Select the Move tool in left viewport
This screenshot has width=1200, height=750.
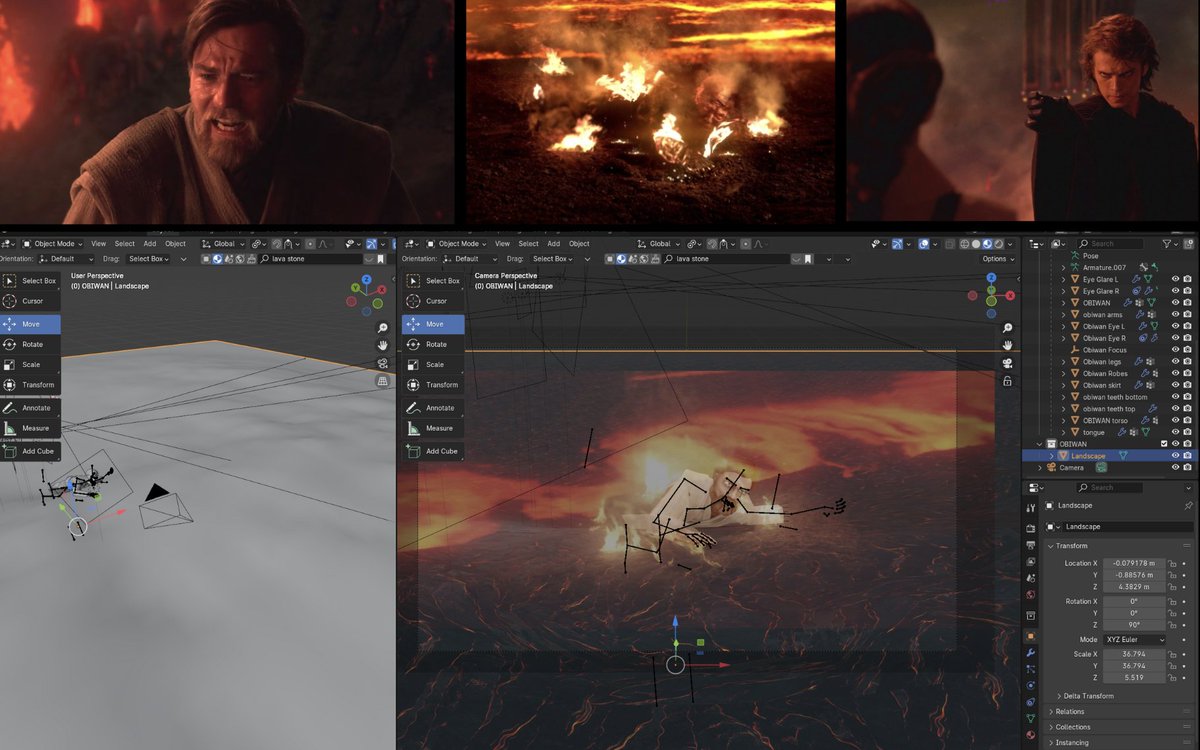(x=30, y=324)
